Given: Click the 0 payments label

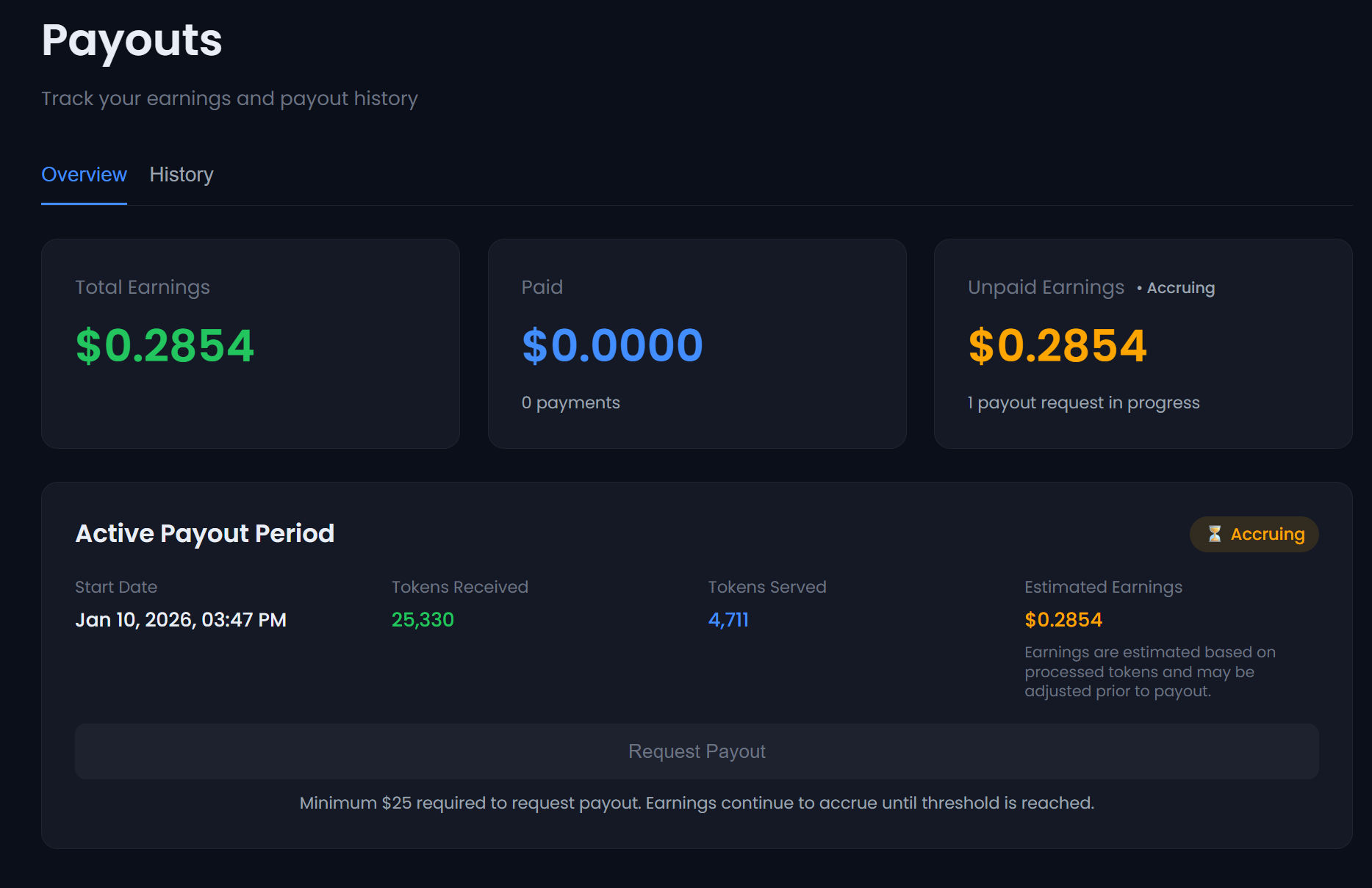Looking at the screenshot, I should click(x=570, y=402).
